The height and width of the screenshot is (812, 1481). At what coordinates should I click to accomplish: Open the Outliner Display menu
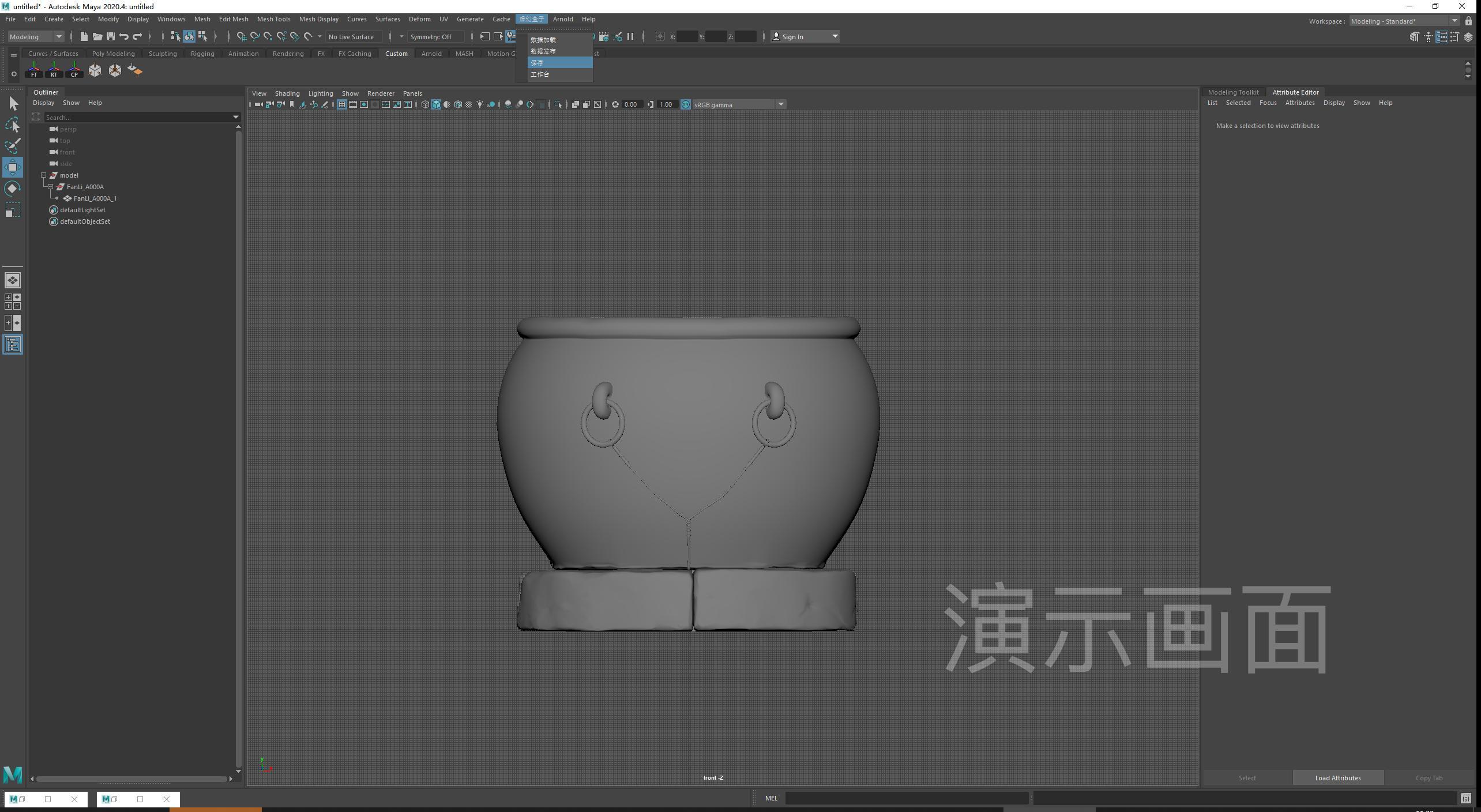point(43,103)
